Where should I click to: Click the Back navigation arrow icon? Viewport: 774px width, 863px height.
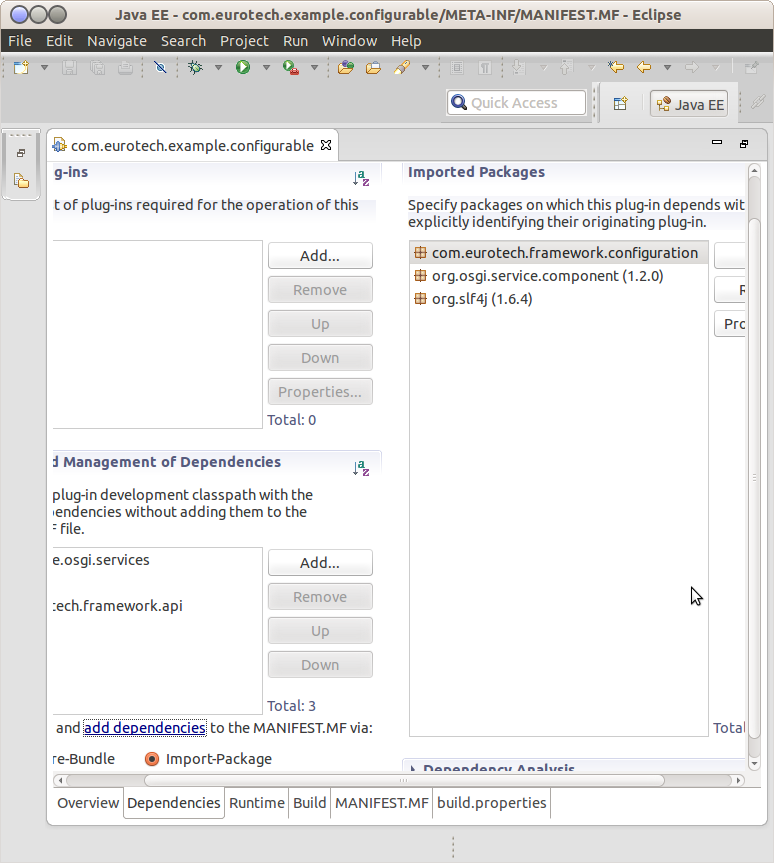click(x=644, y=68)
